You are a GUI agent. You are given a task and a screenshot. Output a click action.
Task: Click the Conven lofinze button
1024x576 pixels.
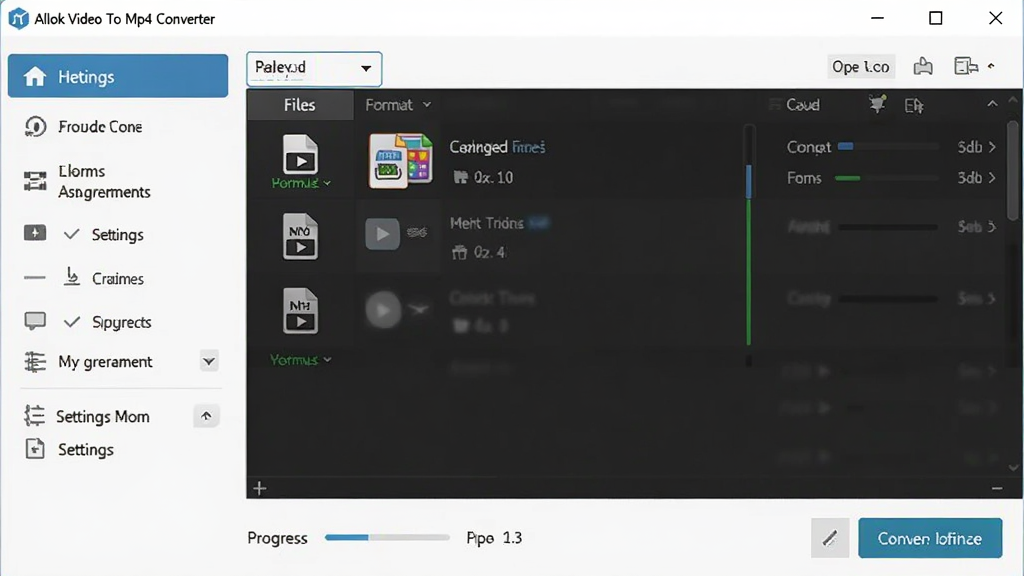pos(930,538)
